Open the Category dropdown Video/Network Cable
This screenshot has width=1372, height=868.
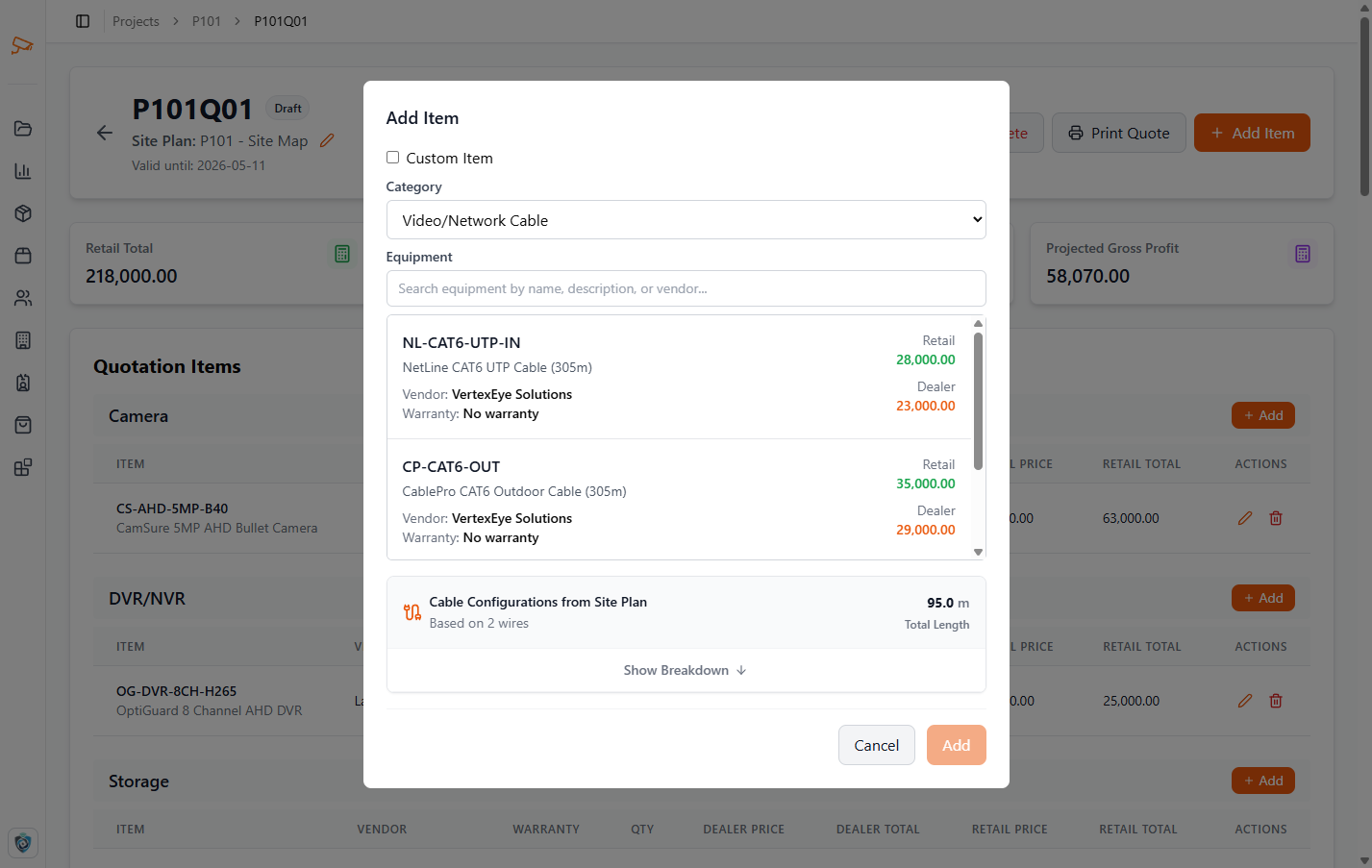click(x=686, y=220)
